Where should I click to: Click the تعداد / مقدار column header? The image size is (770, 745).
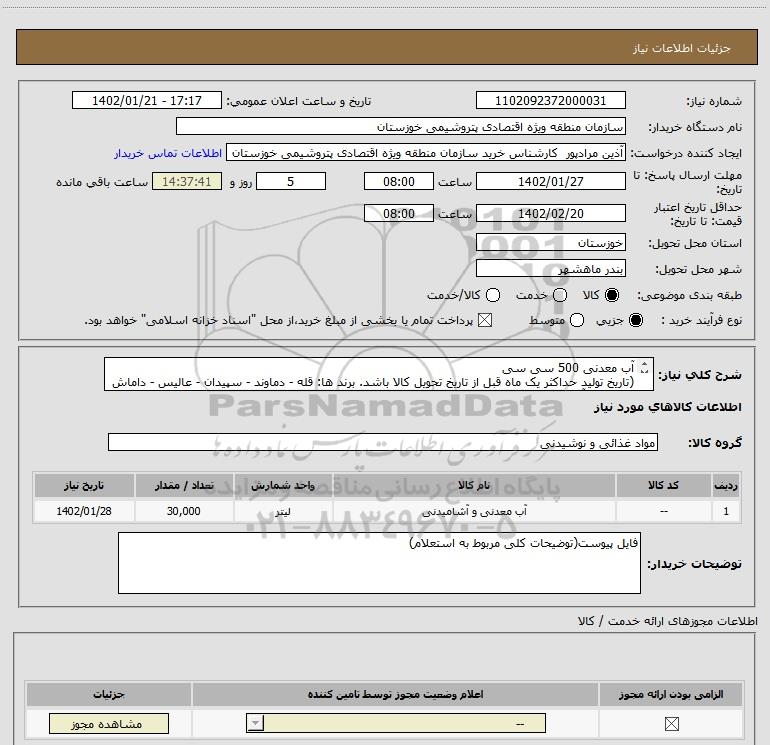click(x=184, y=485)
